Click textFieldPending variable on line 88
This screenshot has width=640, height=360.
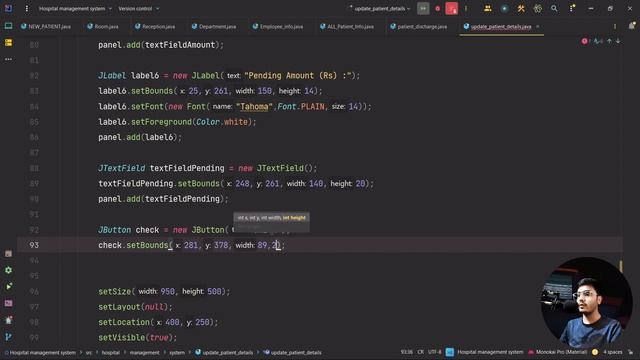[x=187, y=168]
